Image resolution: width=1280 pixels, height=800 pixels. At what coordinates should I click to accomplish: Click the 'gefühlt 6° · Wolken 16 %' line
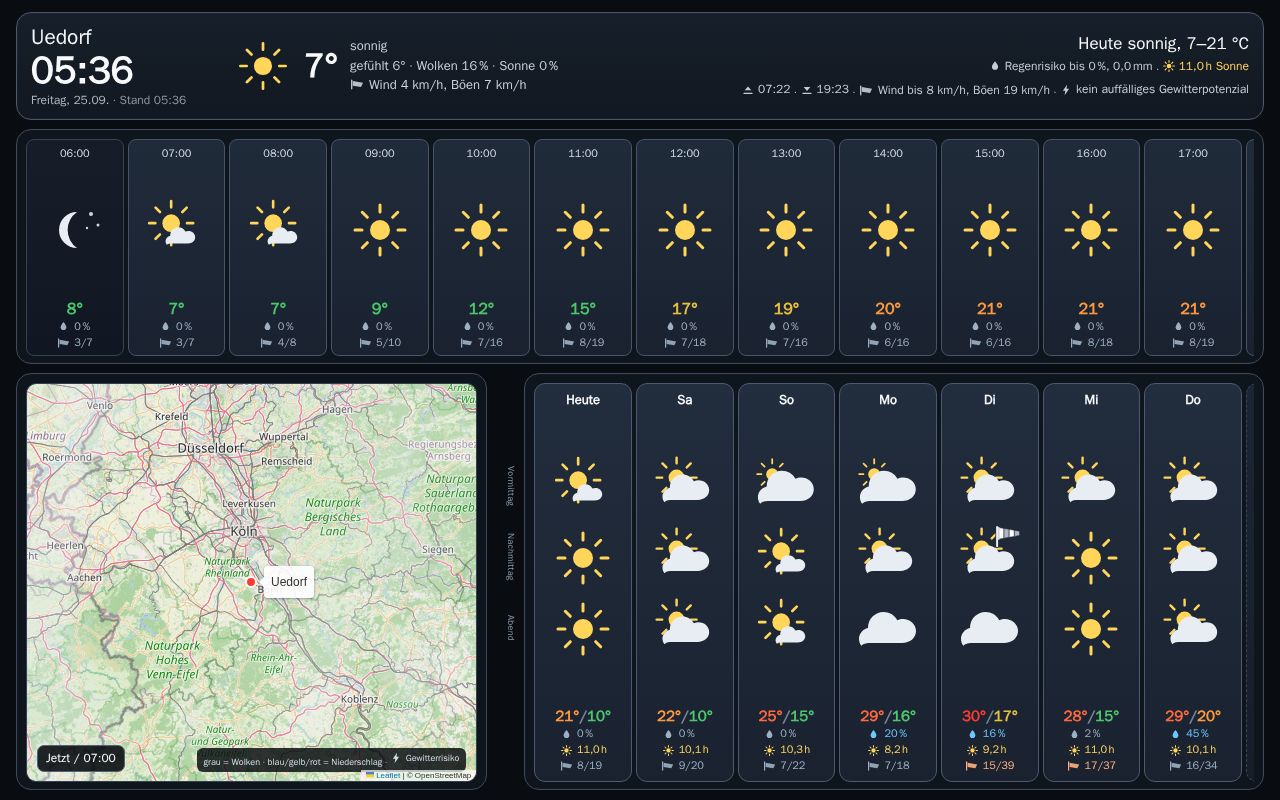tap(454, 66)
